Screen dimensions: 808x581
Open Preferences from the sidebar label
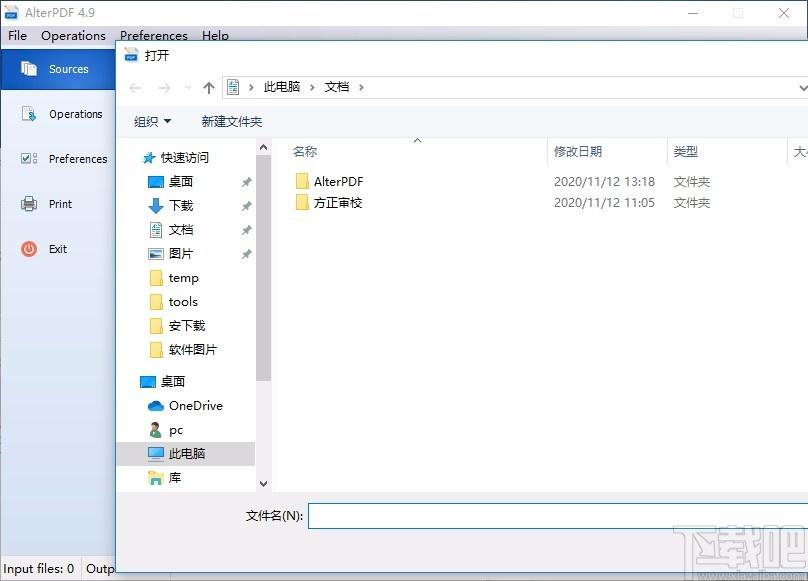[78, 159]
